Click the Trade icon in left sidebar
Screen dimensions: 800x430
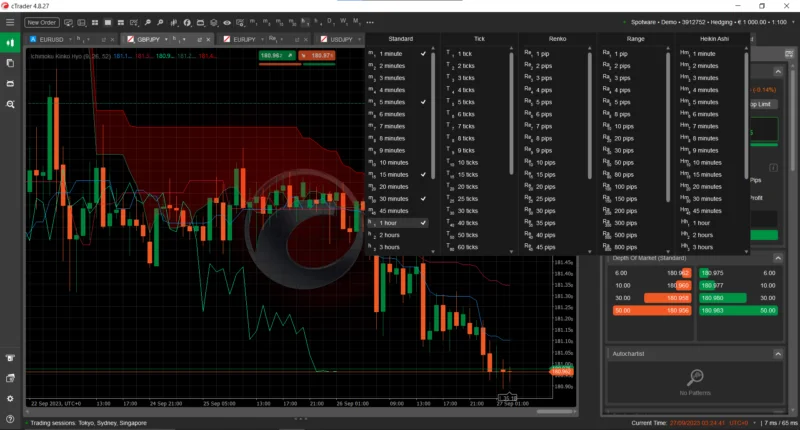(x=10, y=42)
